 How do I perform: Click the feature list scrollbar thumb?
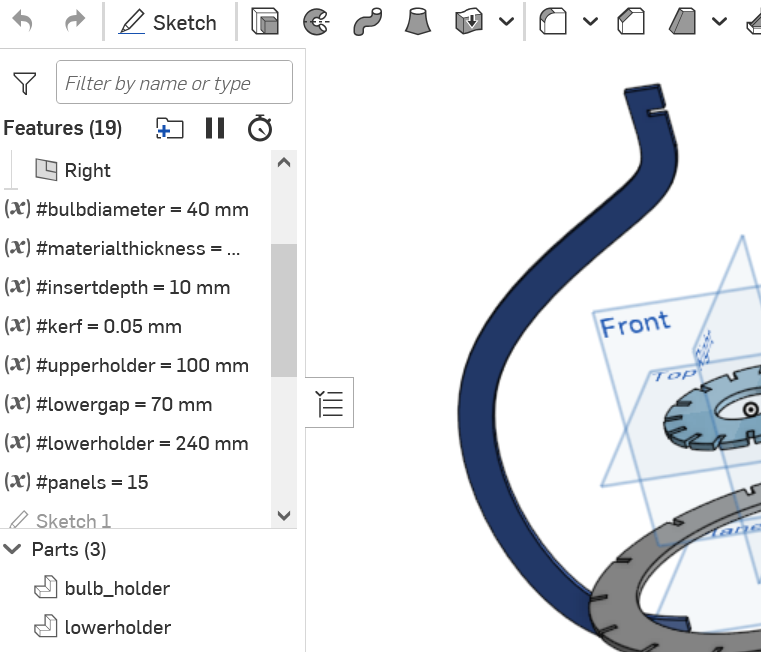(x=284, y=310)
